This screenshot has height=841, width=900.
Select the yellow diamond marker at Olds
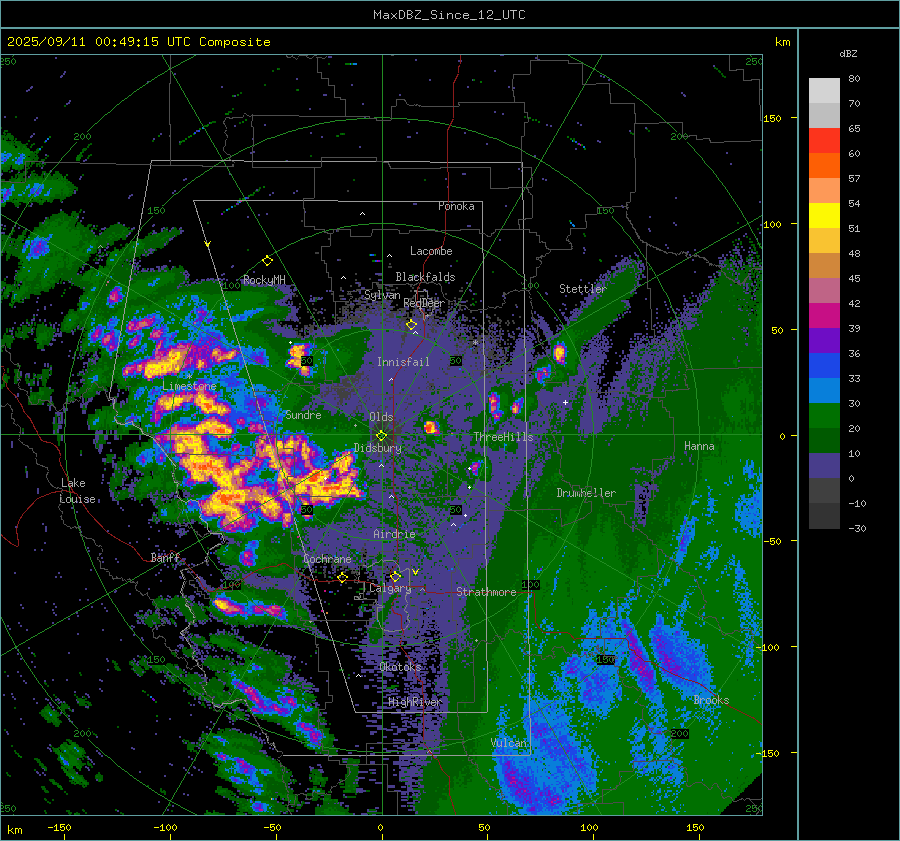[x=381, y=436]
